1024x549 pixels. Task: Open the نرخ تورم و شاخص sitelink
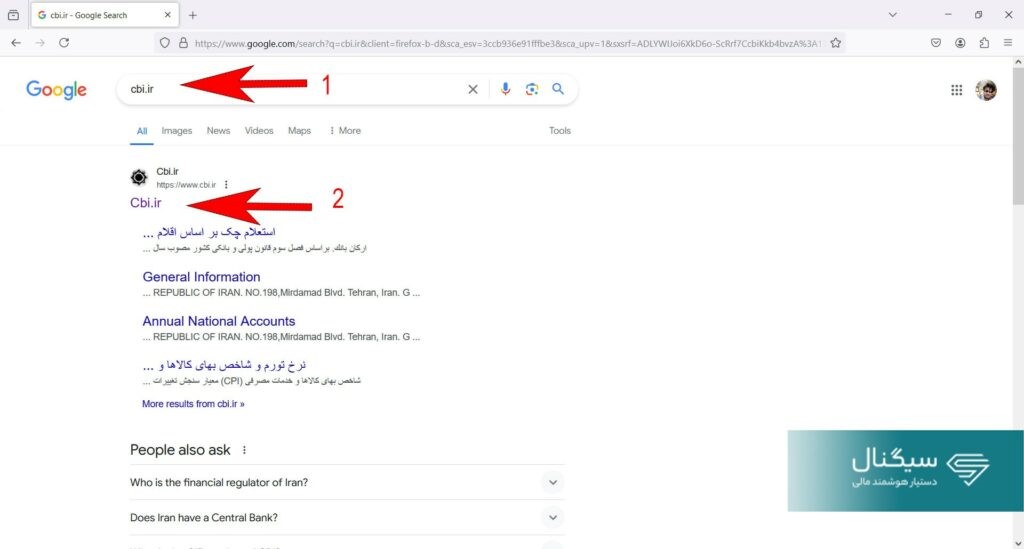tap(224, 365)
